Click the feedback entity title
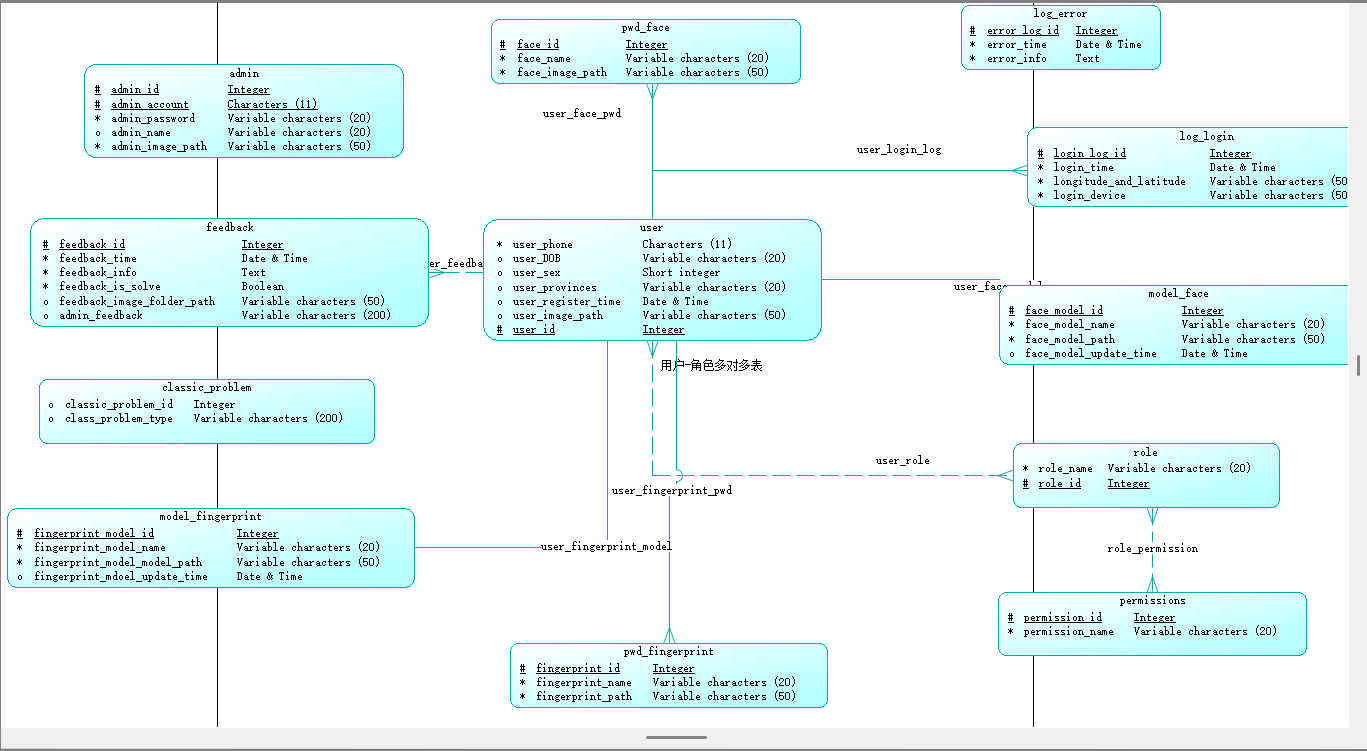The image size is (1367, 751). click(x=230, y=228)
